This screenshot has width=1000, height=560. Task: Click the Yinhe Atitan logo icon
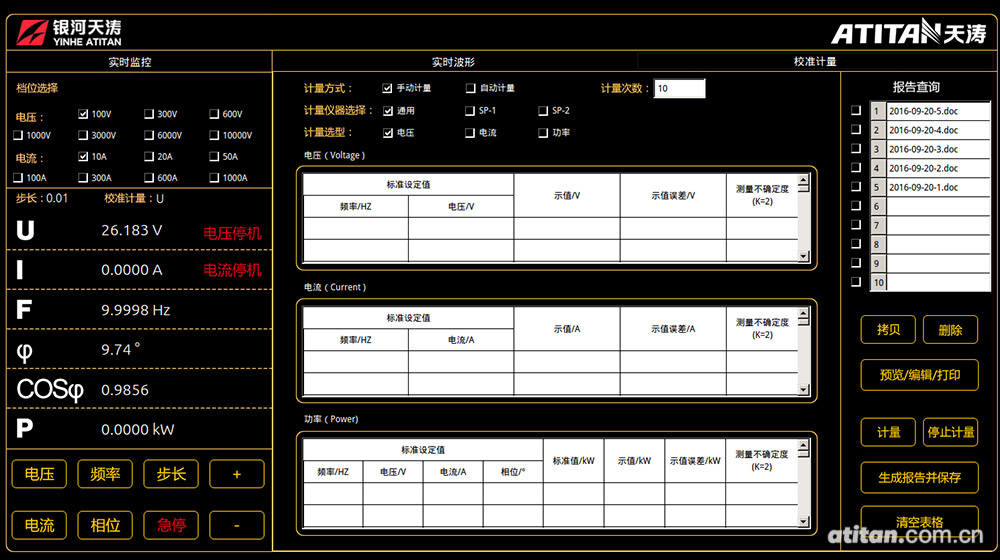pyautogui.click(x=30, y=32)
